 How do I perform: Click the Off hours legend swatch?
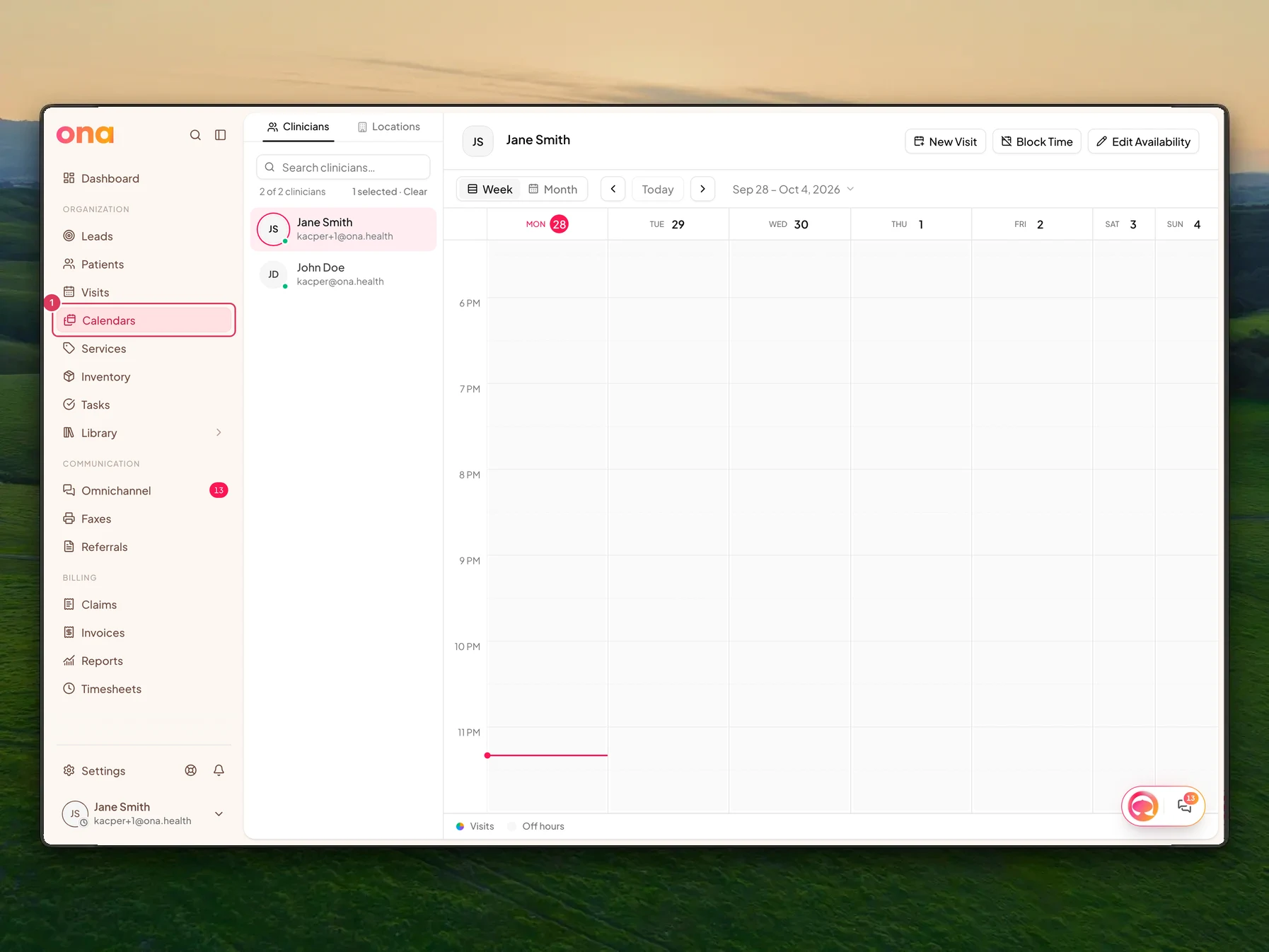[x=512, y=826]
